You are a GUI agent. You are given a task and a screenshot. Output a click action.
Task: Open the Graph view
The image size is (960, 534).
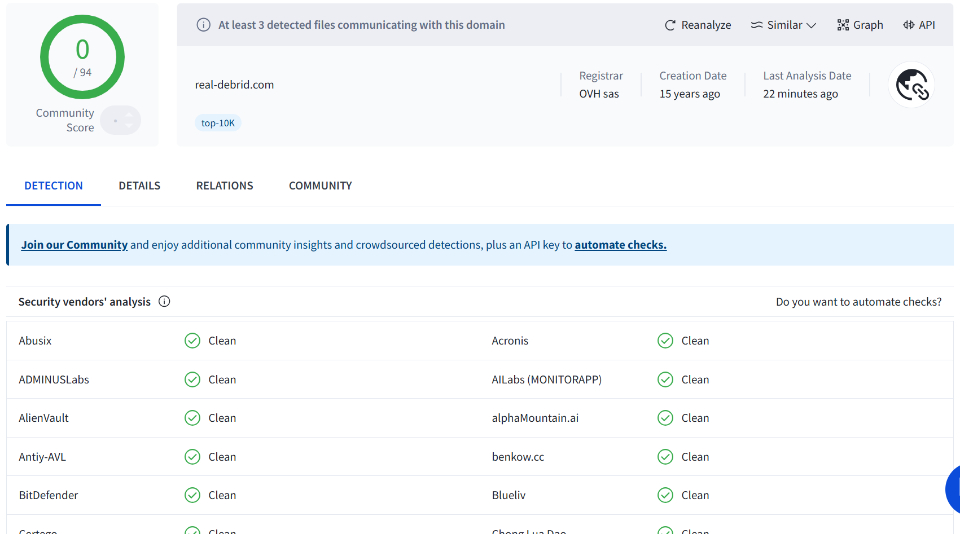[860, 25]
